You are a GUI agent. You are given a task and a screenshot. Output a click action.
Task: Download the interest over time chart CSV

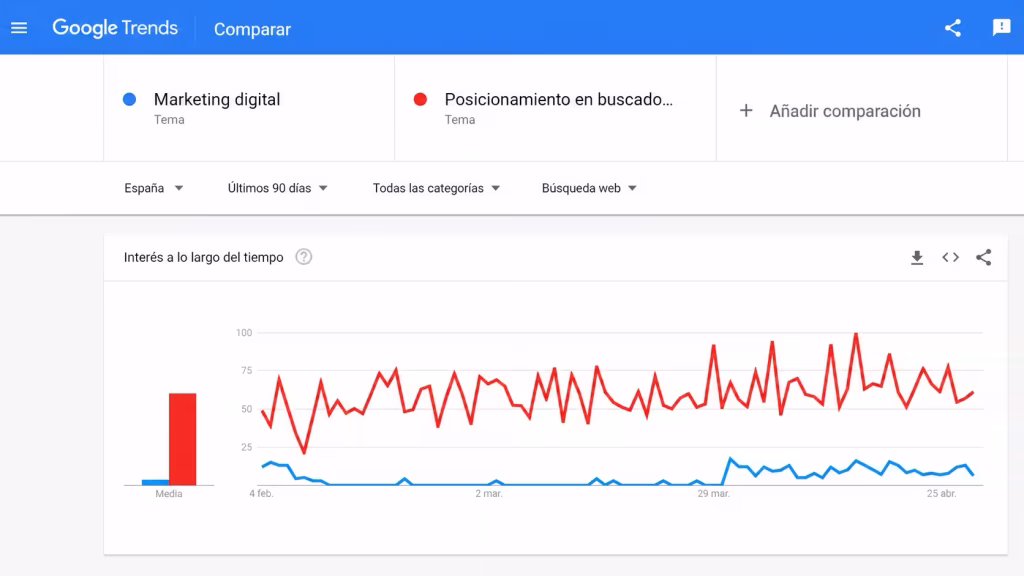coord(917,257)
